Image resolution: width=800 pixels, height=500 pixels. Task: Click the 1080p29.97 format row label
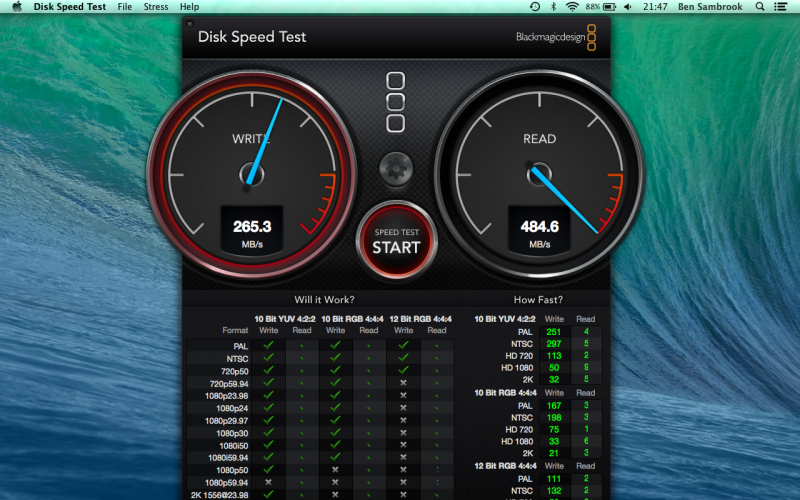tap(227, 421)
